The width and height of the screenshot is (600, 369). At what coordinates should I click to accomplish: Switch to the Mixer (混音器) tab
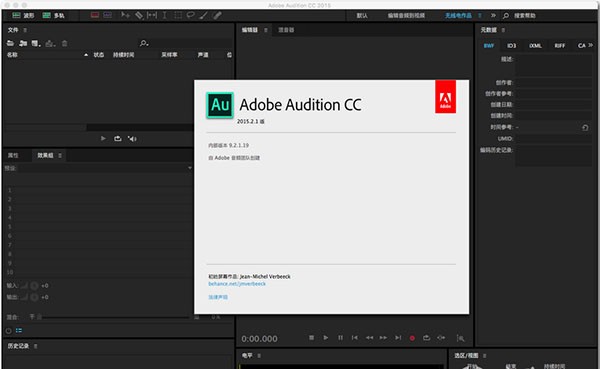[286, 30]
